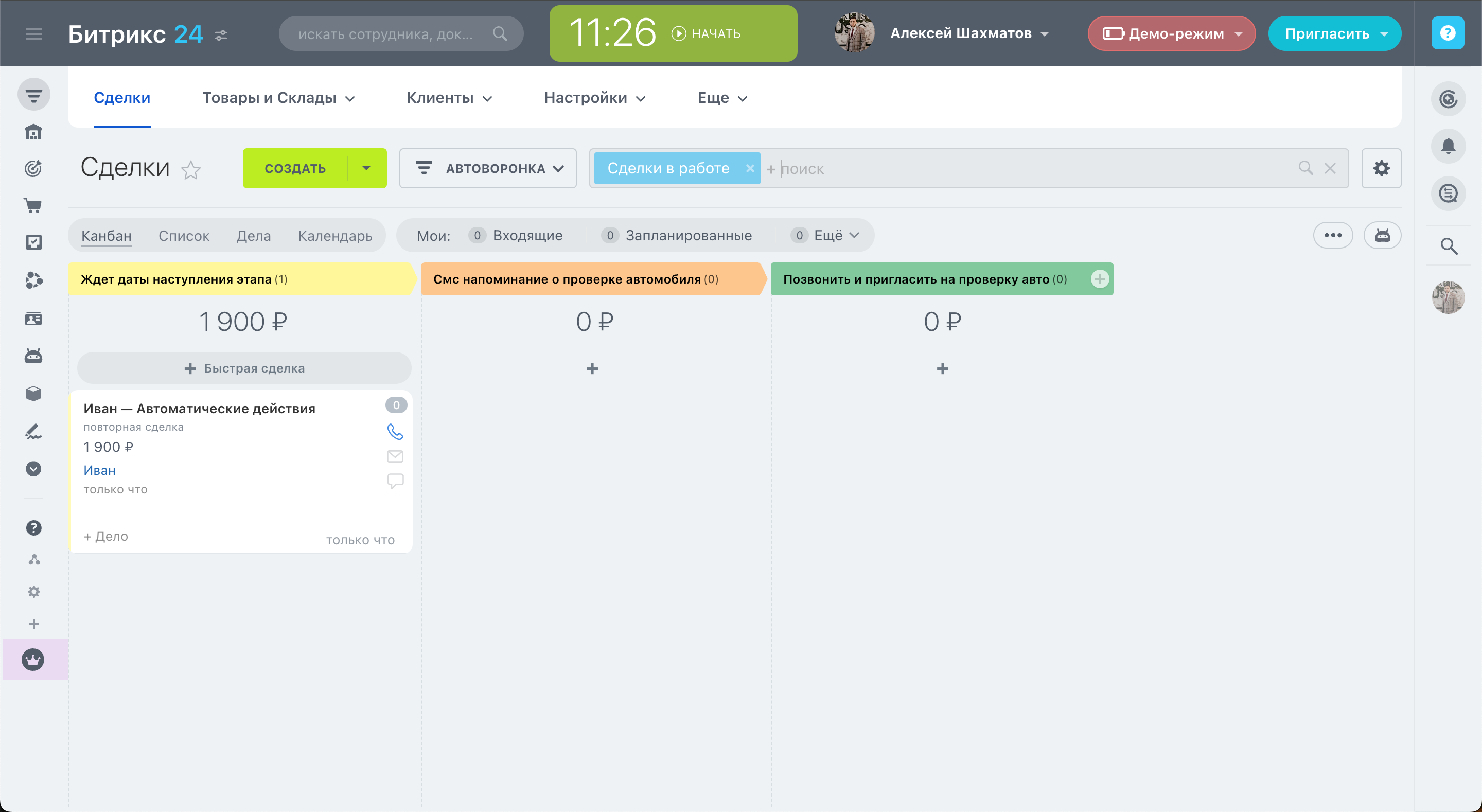Viewport: 1482px width, 812px height.
Task: Open the АВТОВОРОНКА funnel dropdown
Action: point(488,168)
